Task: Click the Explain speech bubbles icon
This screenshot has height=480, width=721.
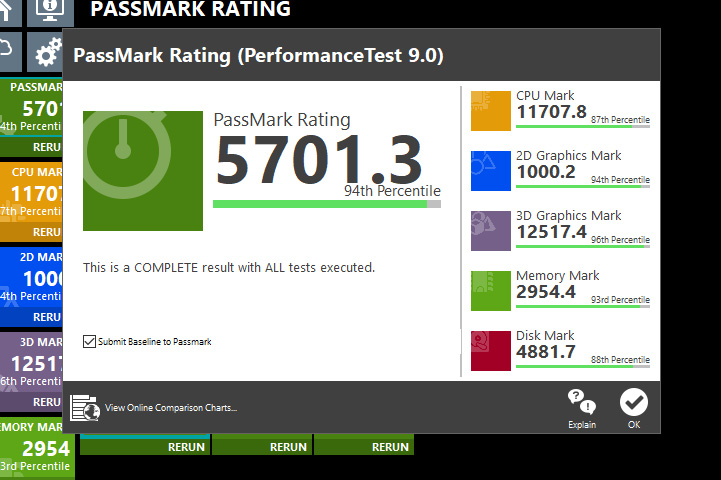Action: (x=582, y=401)
